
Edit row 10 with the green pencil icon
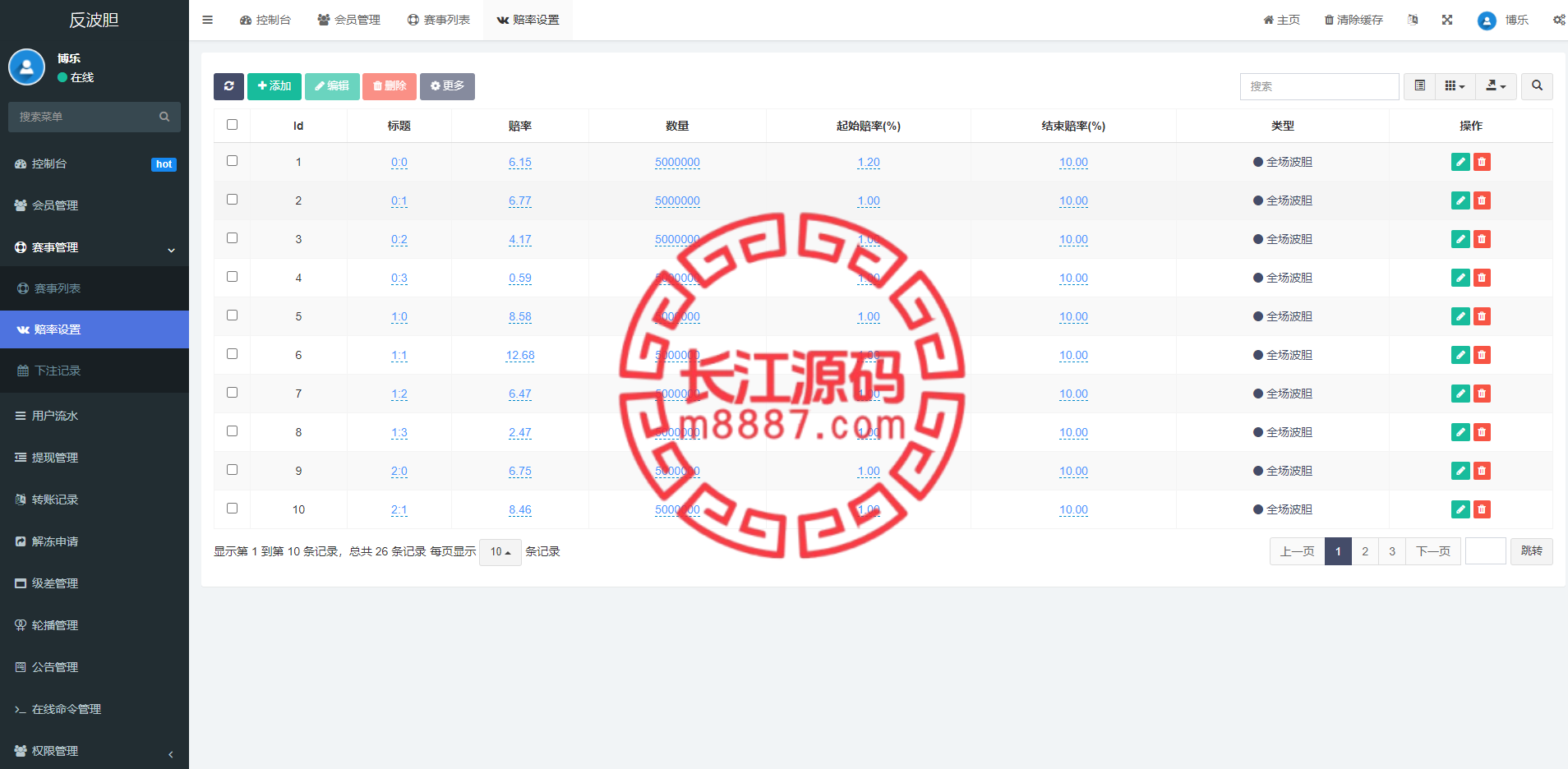coord(1460,509)
